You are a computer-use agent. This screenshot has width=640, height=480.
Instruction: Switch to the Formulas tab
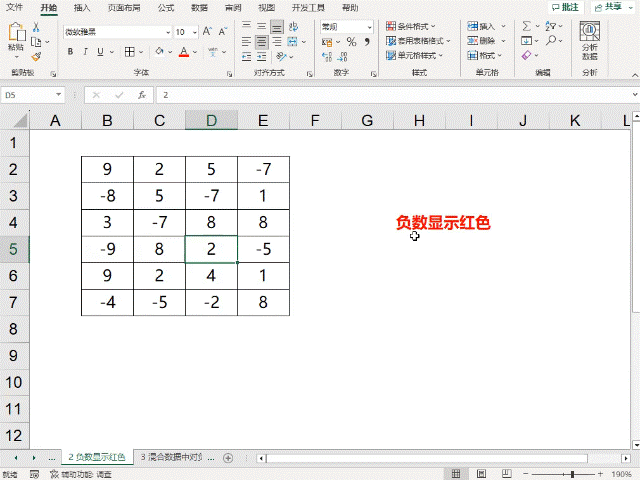tap(166, 8)
